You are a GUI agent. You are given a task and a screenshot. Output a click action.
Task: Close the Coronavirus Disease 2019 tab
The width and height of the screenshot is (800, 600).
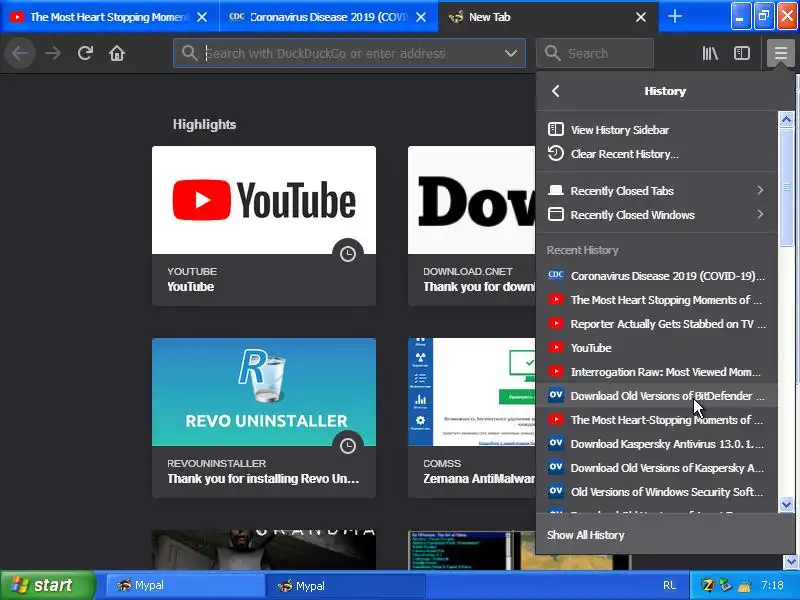[x=421, y=17]
